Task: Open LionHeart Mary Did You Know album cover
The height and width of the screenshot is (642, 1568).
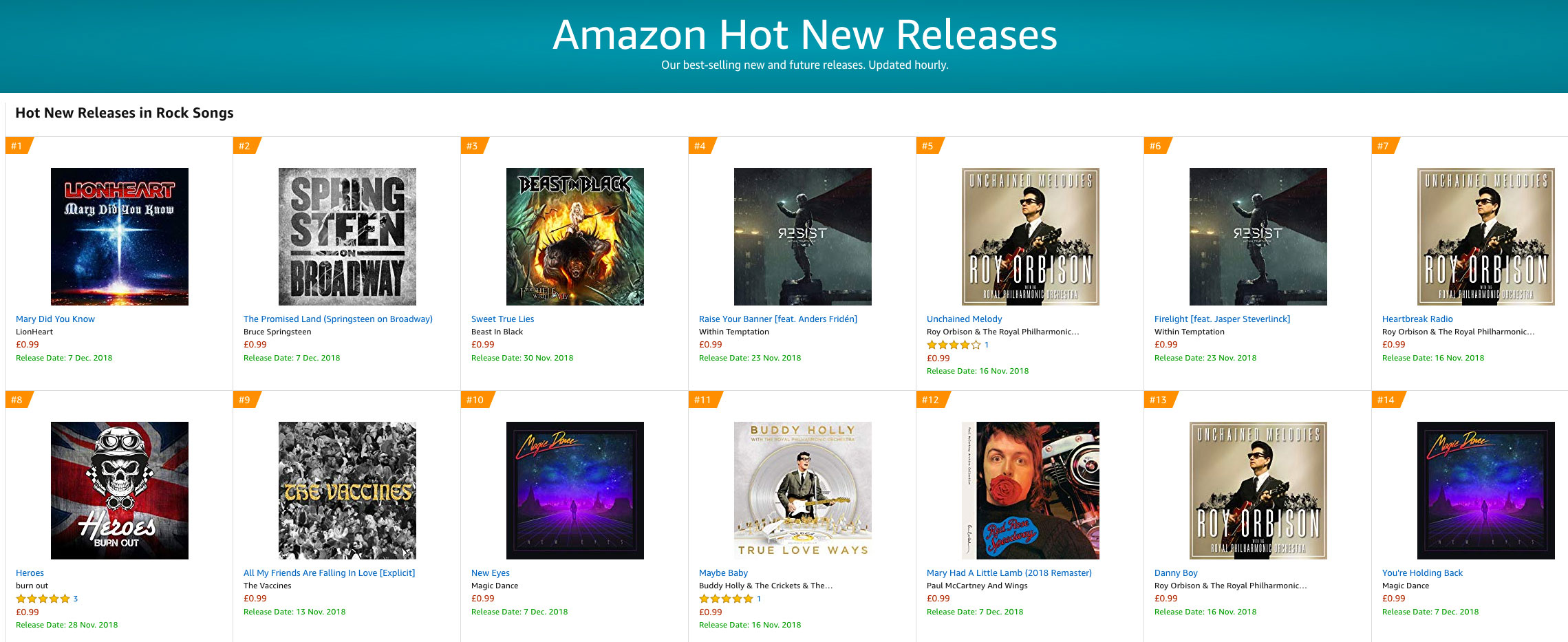Action: point(120,237)
